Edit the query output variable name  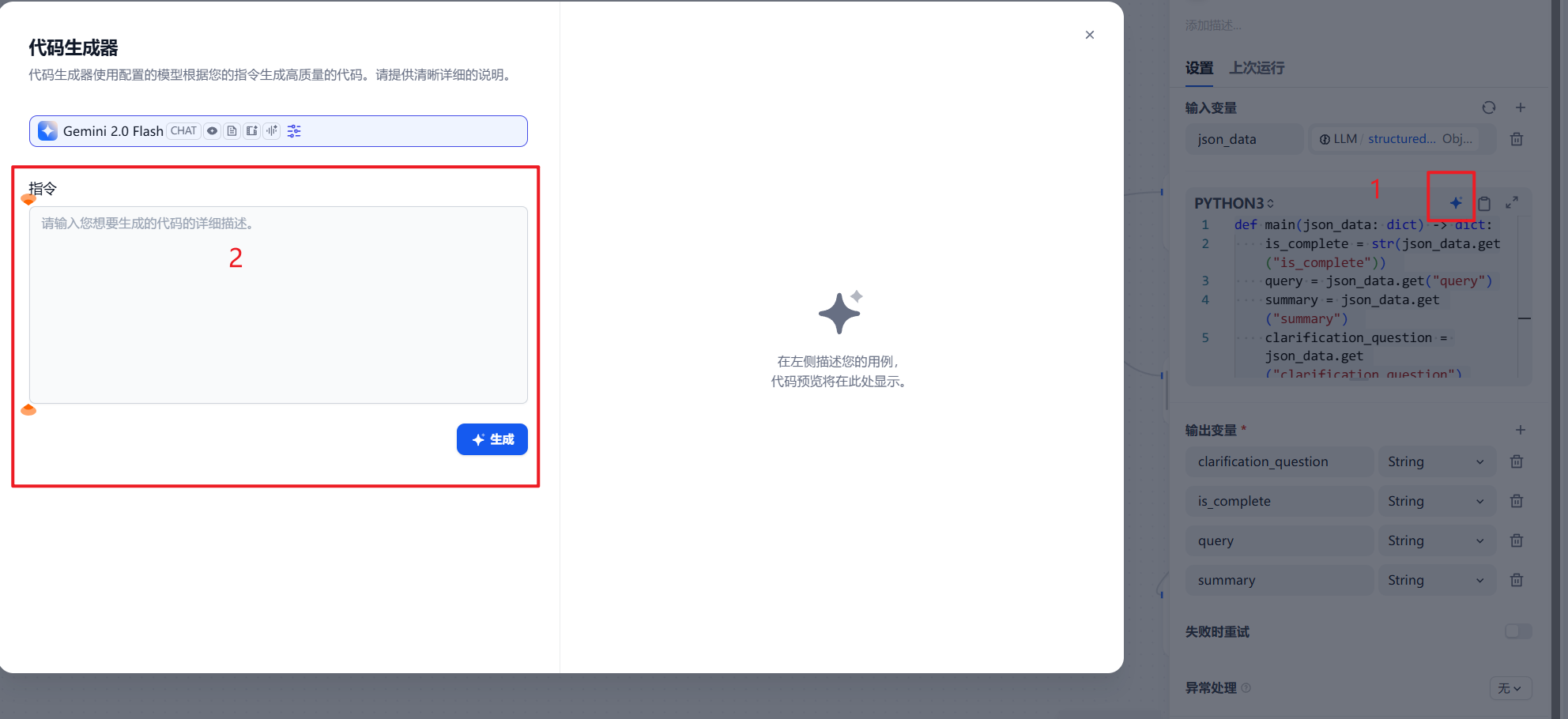point(1280,540)
